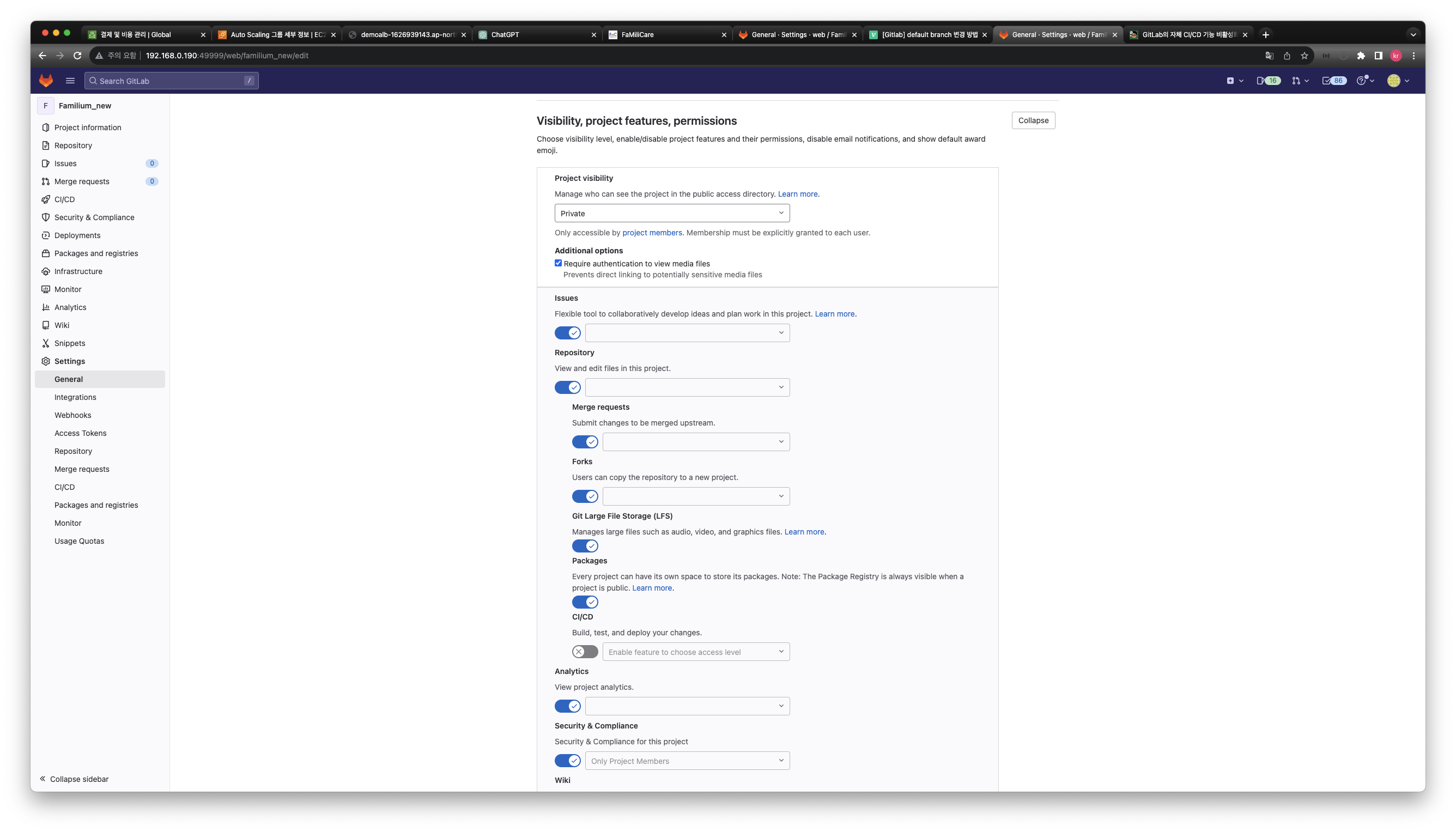
Task: Open the browser extensions puzzle icon
Action: click(1361, 56)
